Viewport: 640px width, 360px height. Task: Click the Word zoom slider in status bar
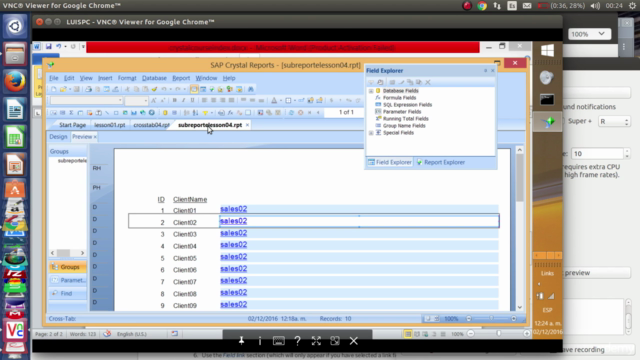498,334
